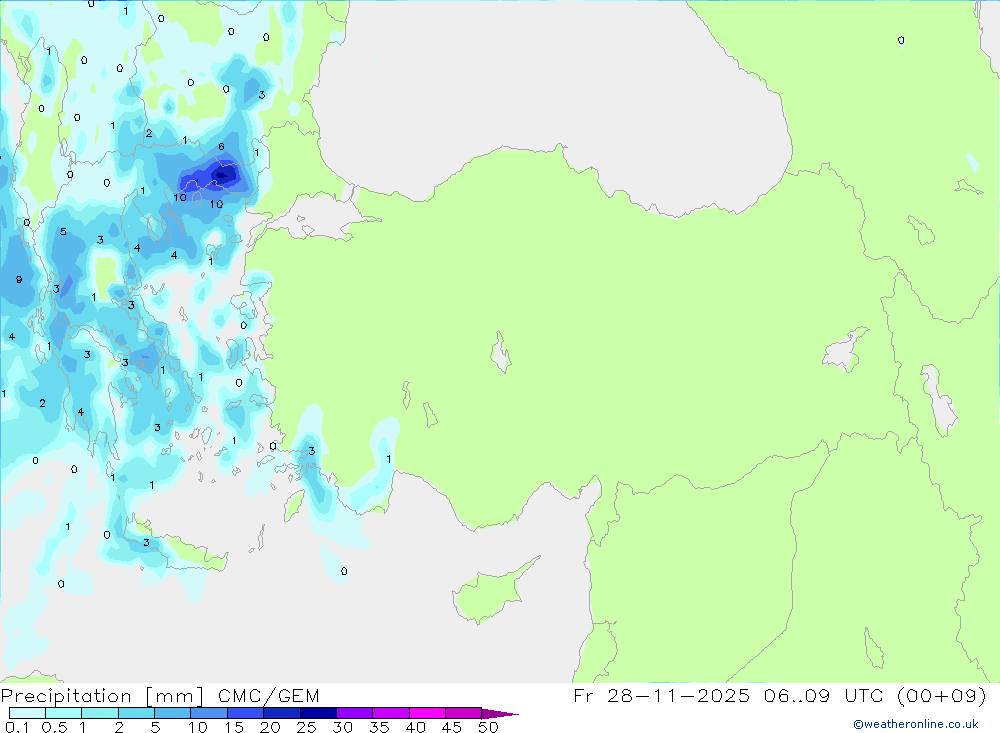Image resolution: width=1000 pixels, height=733 pixels.
Task: Select the 5–10 mm legend color swatch
Action: 173,713
